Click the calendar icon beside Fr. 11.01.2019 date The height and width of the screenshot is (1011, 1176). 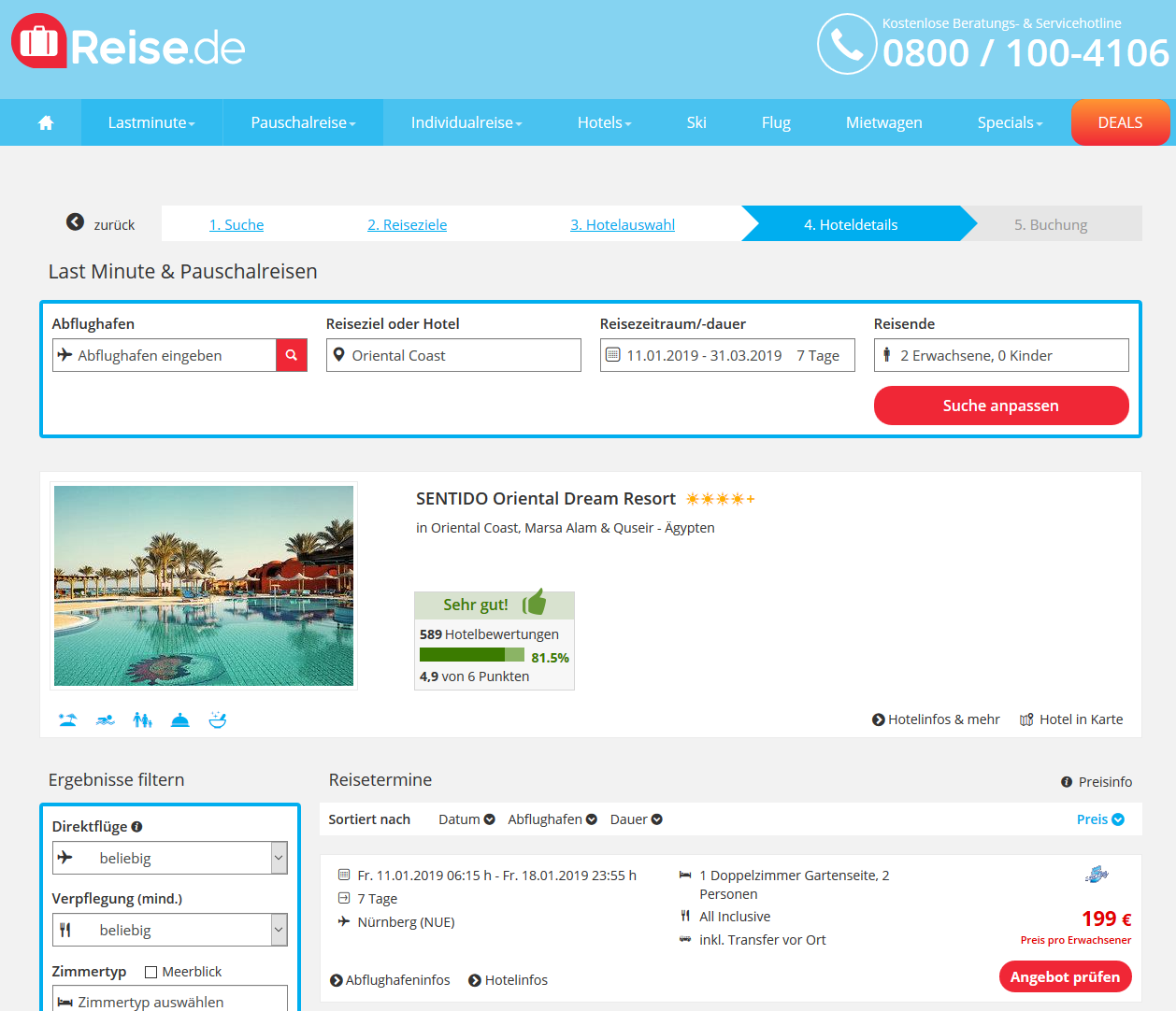click(344, 876)
